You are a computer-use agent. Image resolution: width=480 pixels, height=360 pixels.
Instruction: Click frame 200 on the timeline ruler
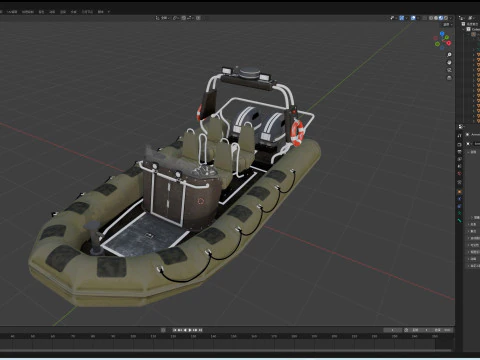[334, 337]
